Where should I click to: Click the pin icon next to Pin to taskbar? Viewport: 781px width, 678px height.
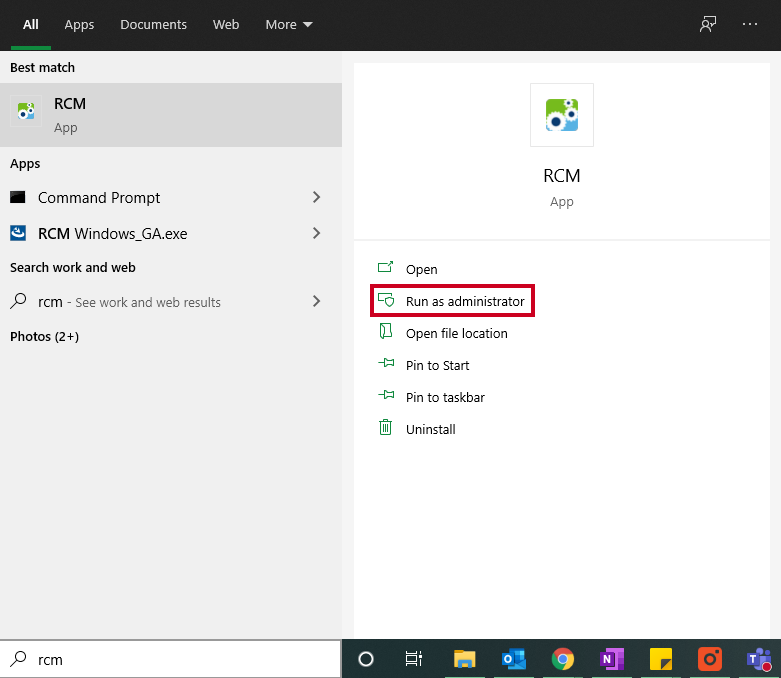click(386, 396)
